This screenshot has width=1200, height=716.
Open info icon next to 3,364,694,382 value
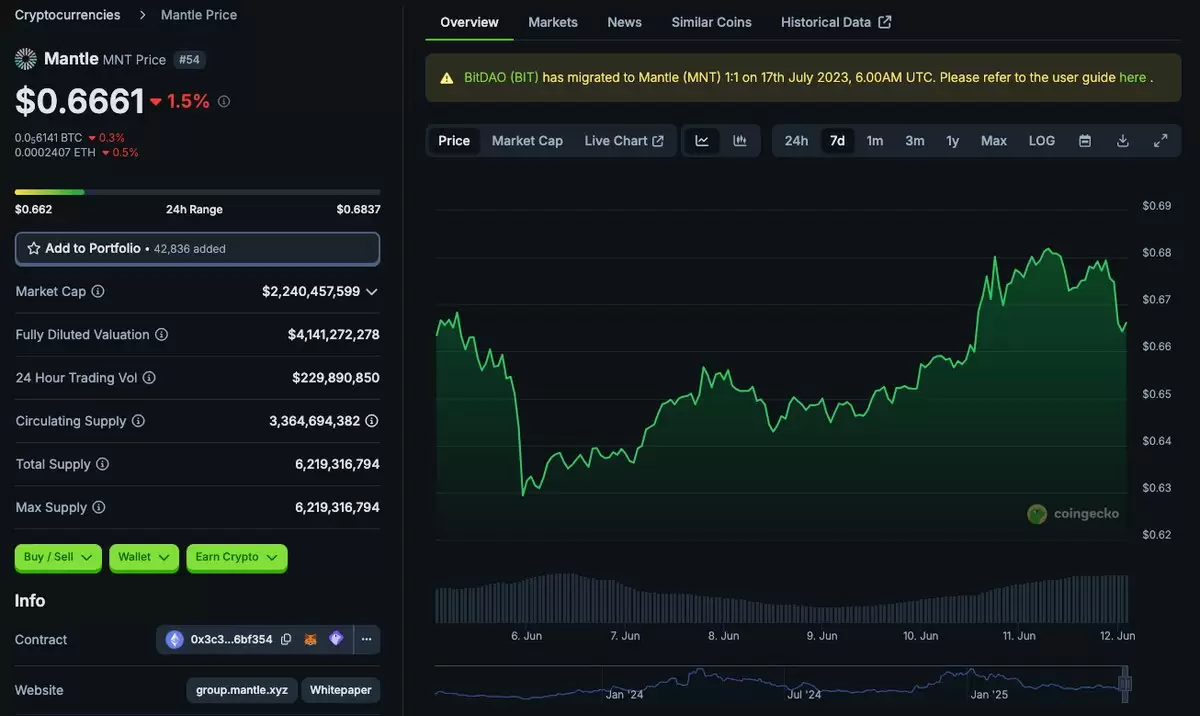372,421
